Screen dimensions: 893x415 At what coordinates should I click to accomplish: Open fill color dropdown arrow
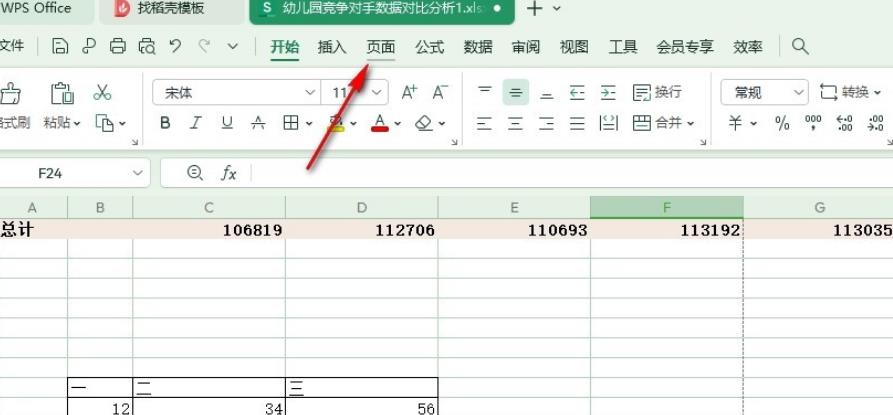tap(354, 124)
